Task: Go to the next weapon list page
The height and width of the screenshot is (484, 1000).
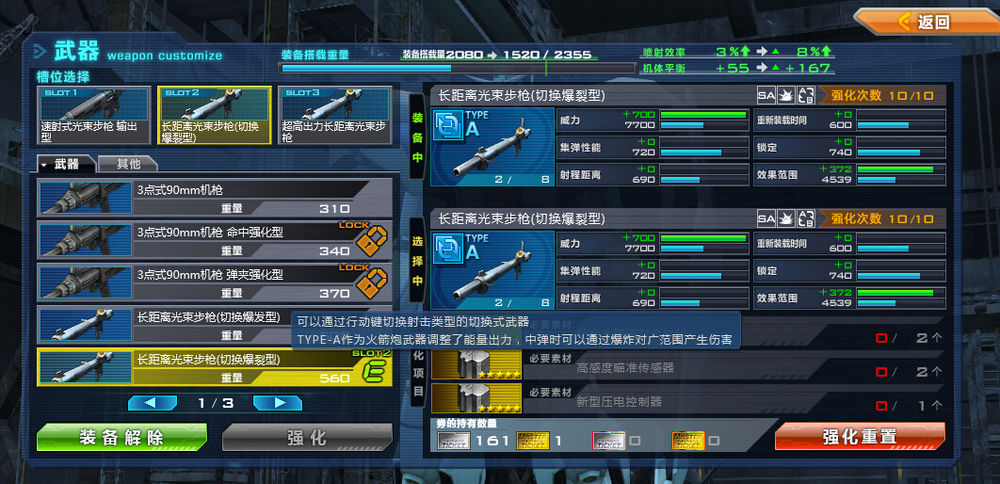Action: (277, 403)
